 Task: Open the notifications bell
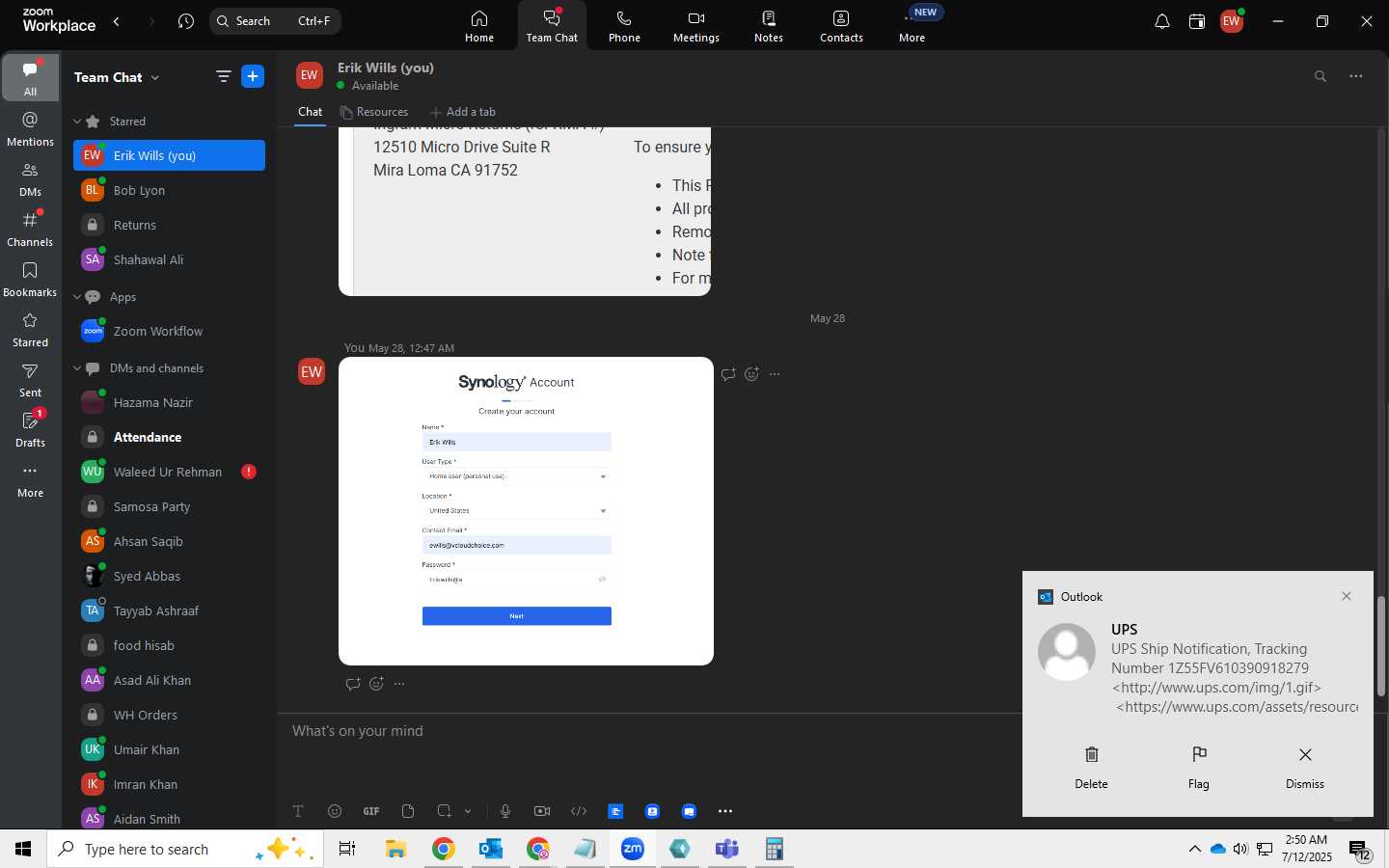pyautogui.click(x=1162, y=21)
